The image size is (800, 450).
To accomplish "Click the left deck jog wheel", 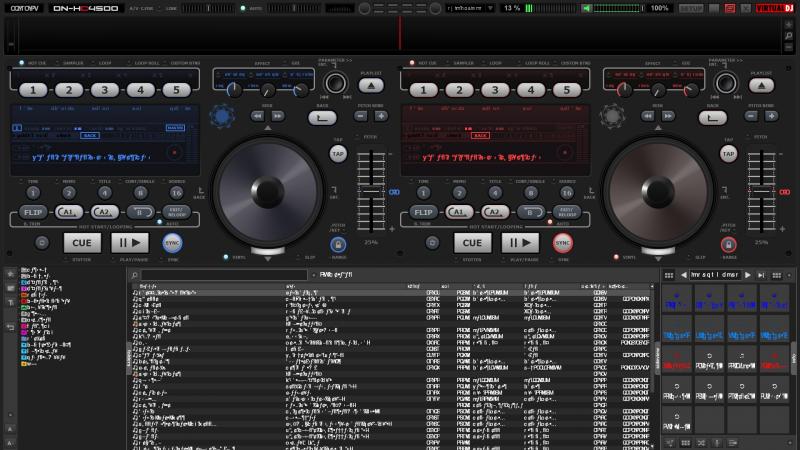I will click(268, 192).
